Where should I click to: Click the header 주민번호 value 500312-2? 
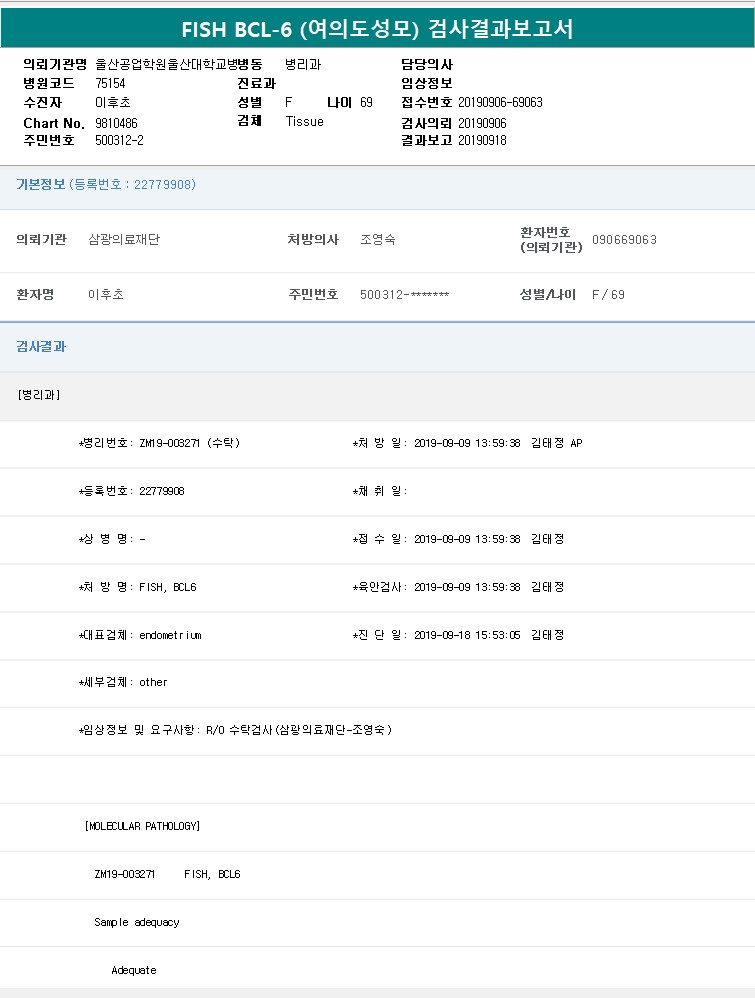click(119, 141)
